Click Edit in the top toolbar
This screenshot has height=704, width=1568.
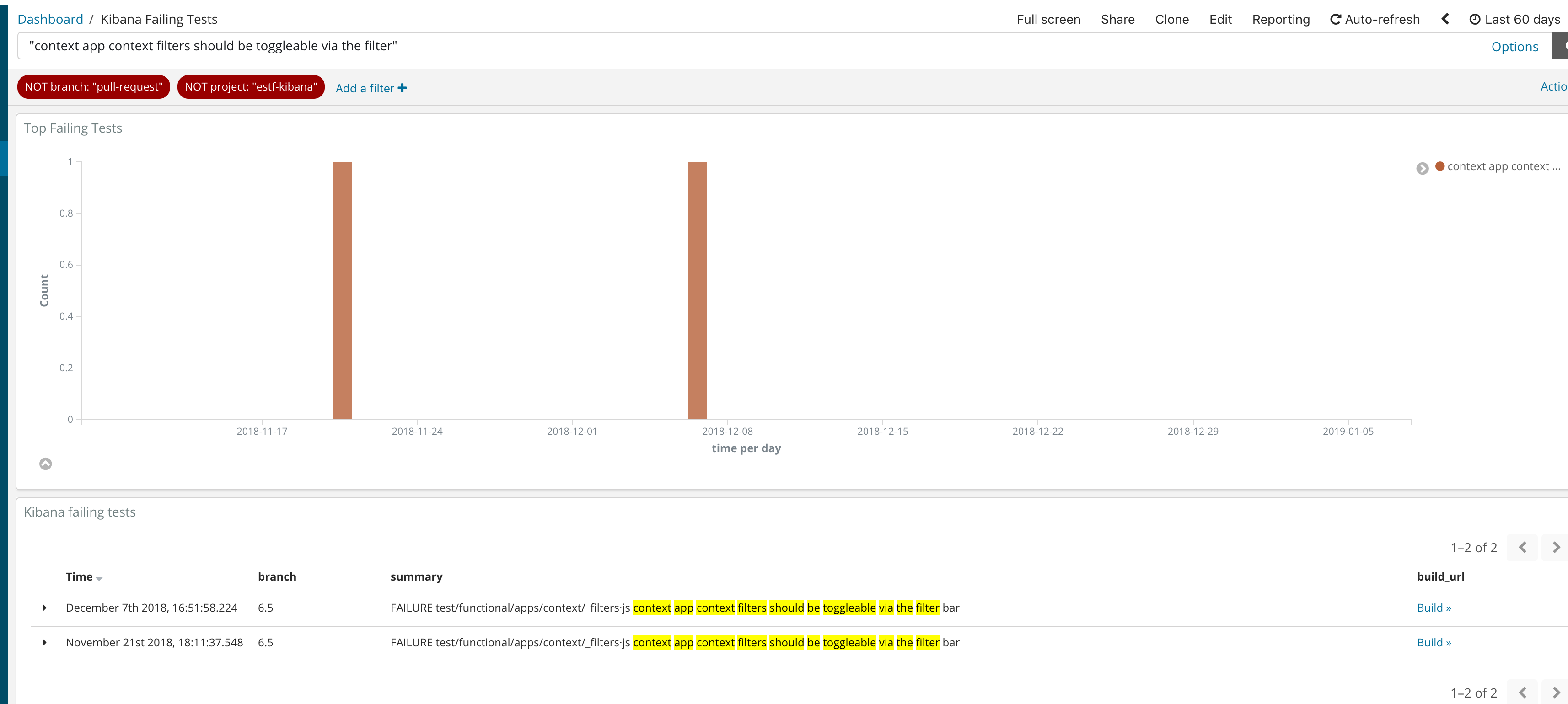point(1220,19)
